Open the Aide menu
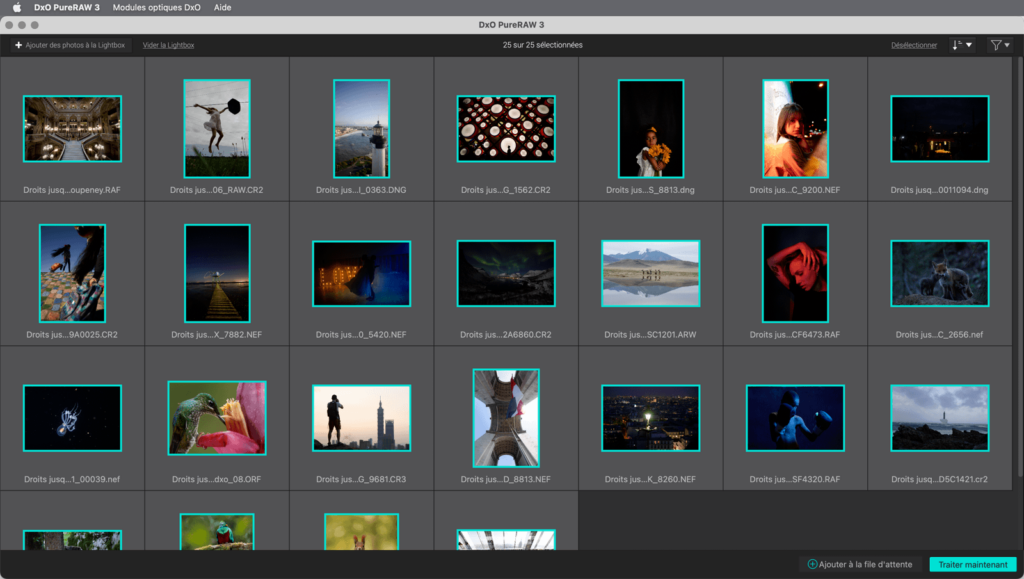This screenshot has height=579, width=1024. [x=223, y=8]
